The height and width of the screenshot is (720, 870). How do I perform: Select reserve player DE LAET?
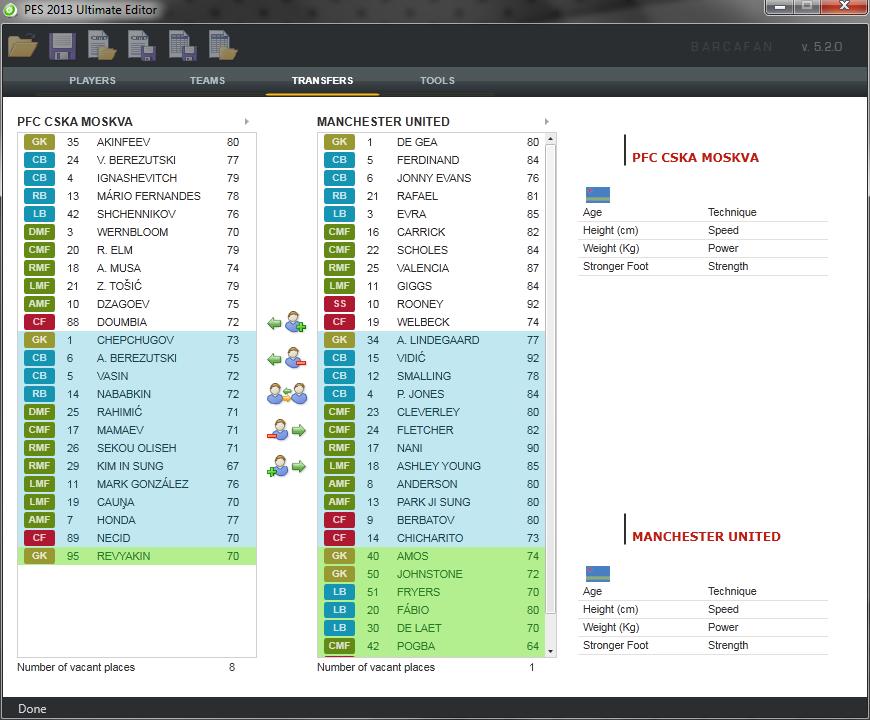432,628
